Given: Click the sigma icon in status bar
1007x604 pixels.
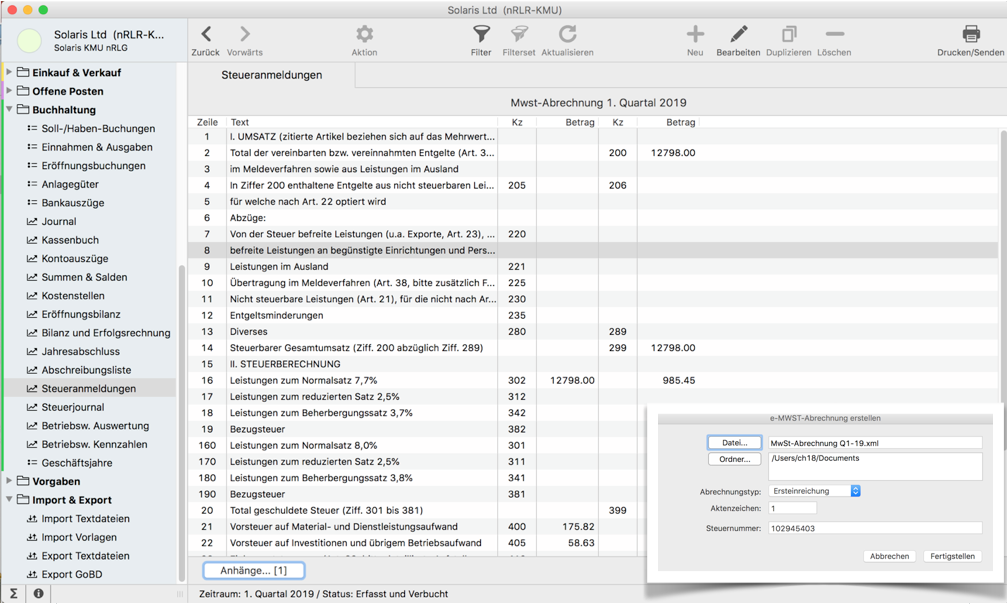Looking at the screenshot, I should [x=14, y=594].
